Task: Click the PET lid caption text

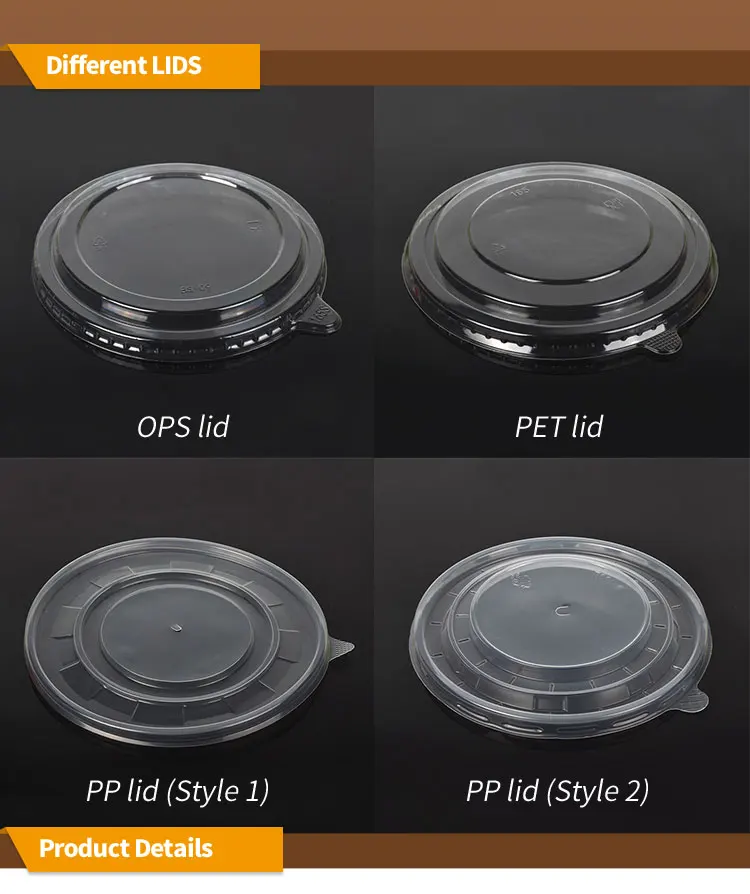Action: pos(559,426)
